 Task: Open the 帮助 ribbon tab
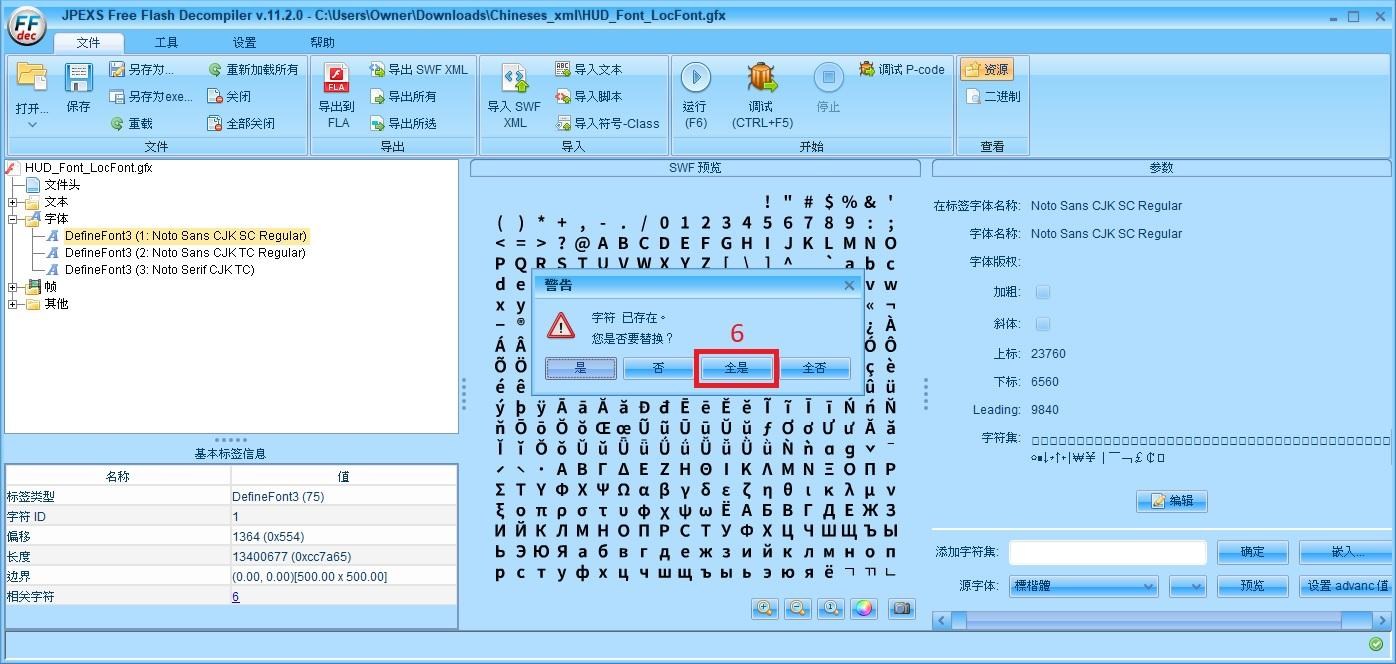[322, 43]
